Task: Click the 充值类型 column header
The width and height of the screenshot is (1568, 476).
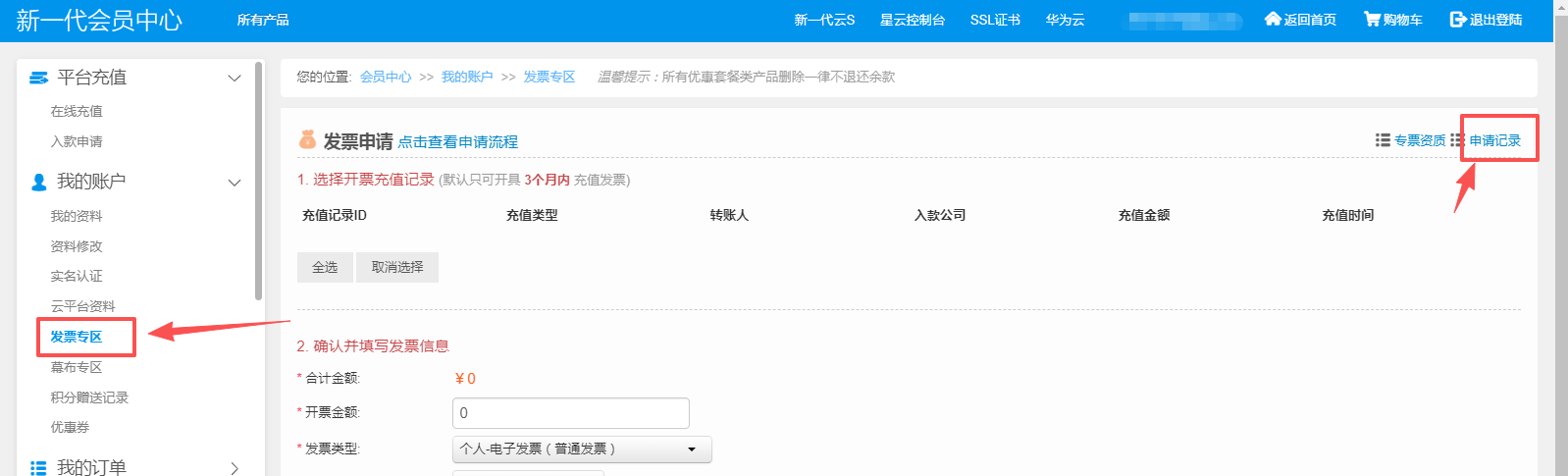Action: [532, 215]
